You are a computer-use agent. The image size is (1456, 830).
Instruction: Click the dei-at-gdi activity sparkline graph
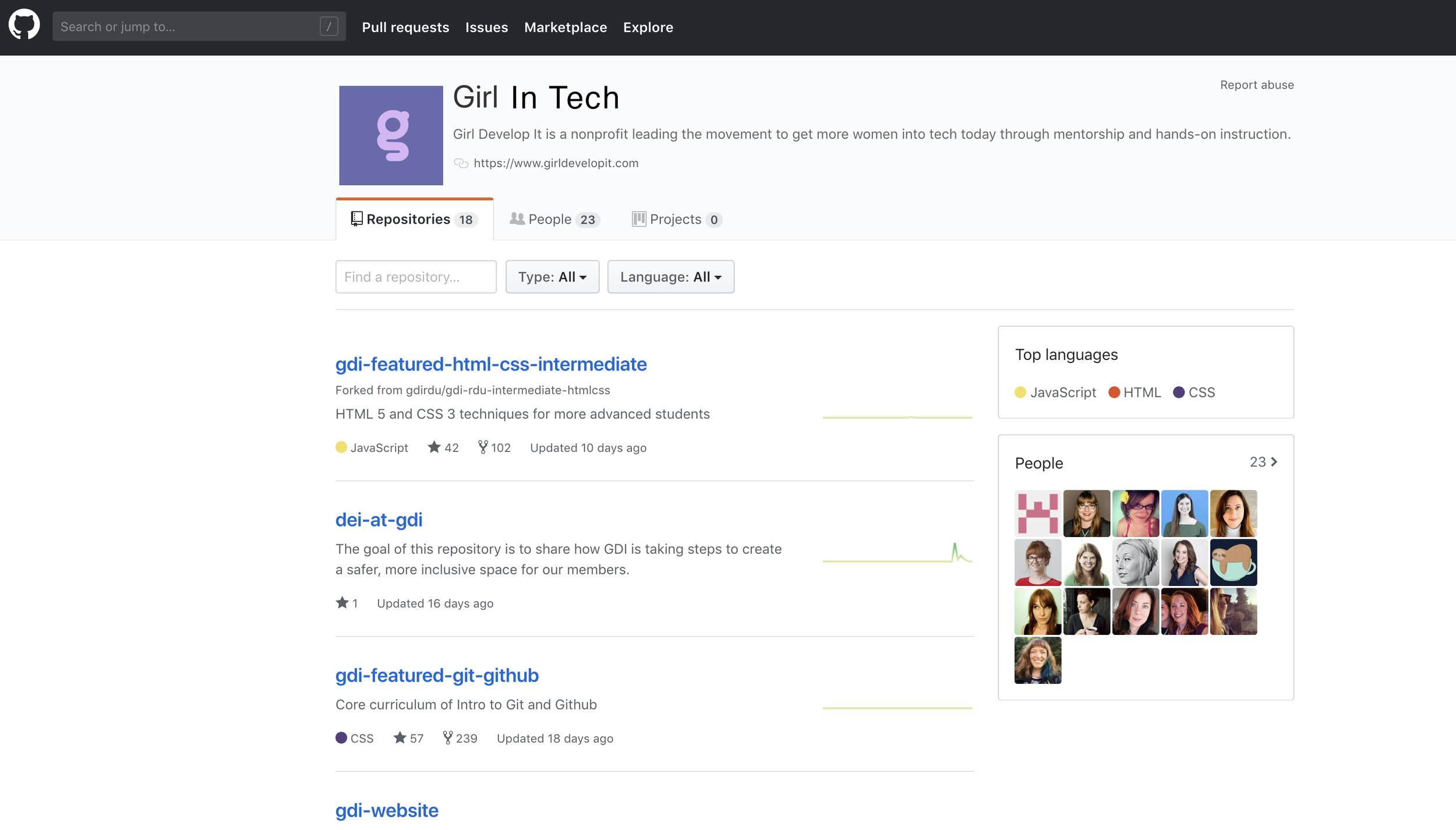pyautogui.click(x=897, y=553)
